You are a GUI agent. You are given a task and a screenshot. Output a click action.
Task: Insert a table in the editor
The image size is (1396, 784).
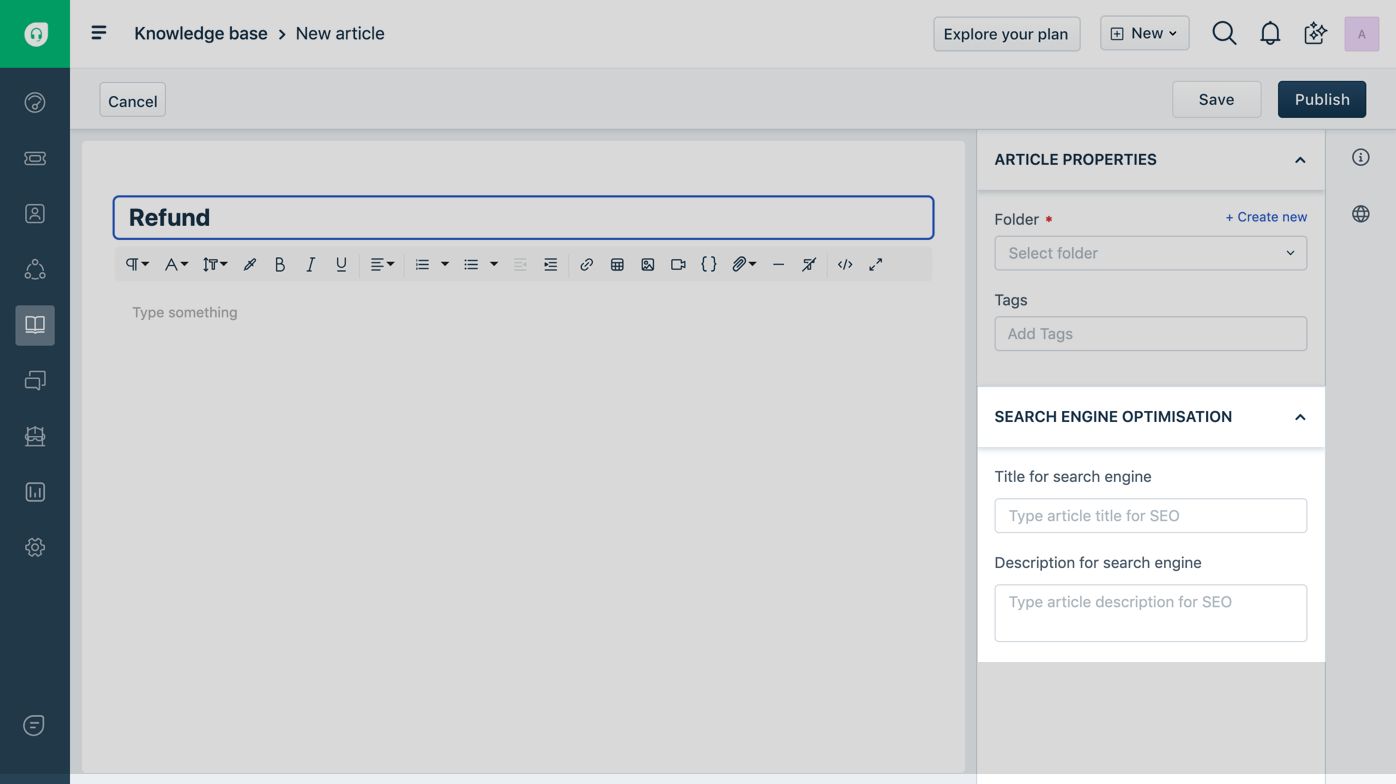[x=617, y=264]
